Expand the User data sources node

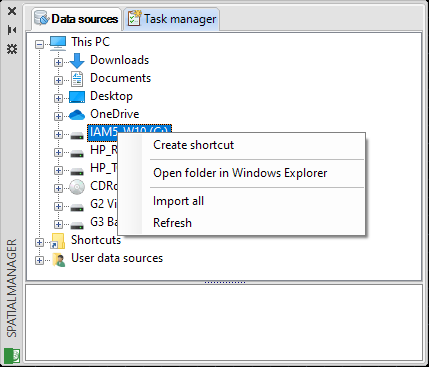coord(39,260)
